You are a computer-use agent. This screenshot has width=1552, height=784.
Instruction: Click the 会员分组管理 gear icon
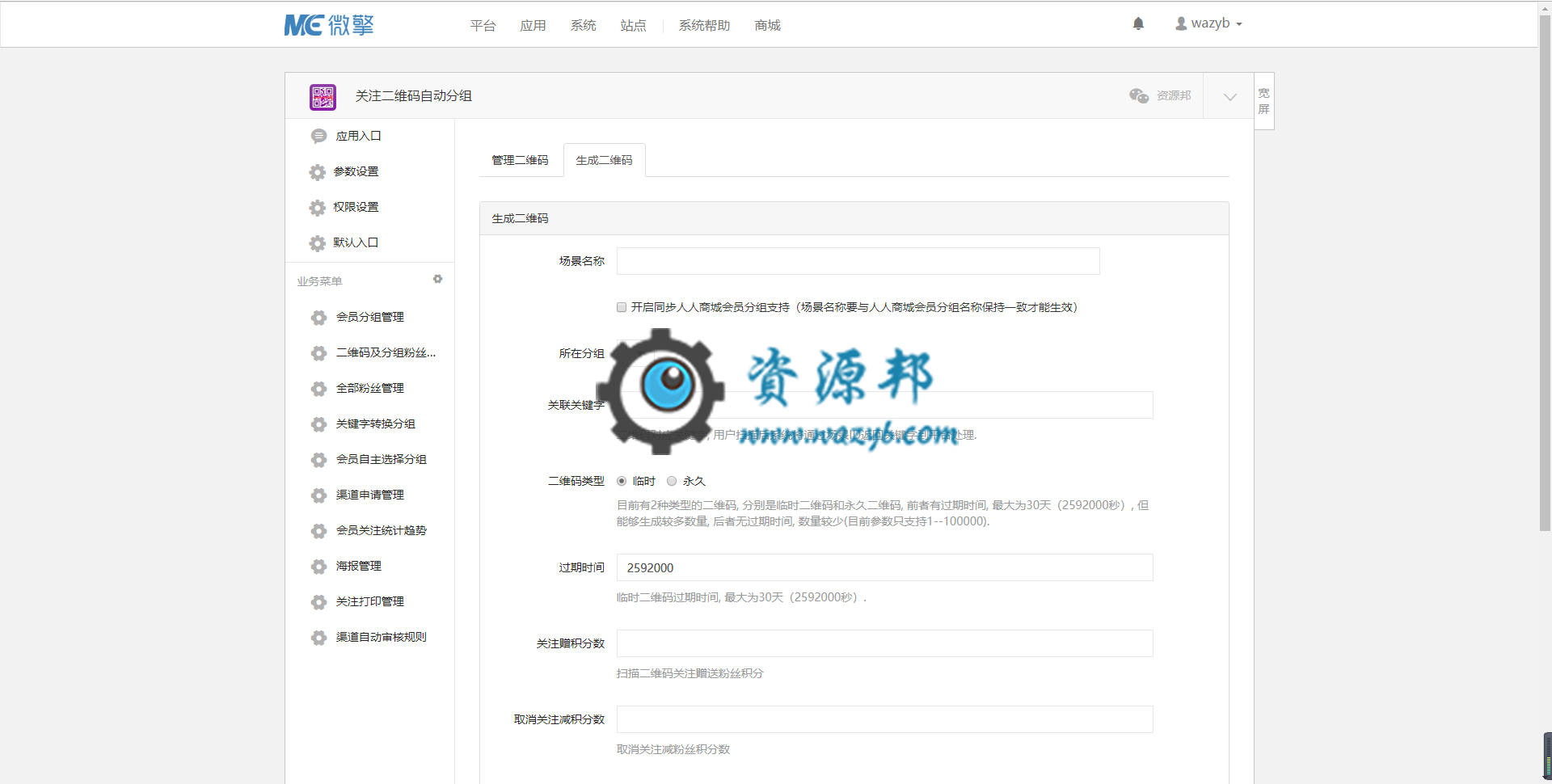[318, 317]
